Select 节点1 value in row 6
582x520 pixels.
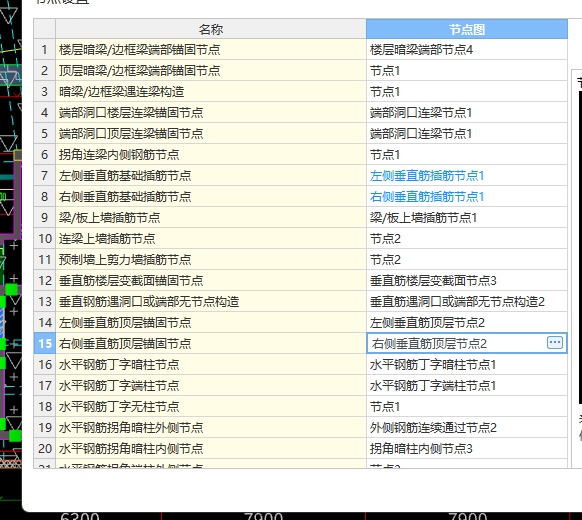coord(467,154)
